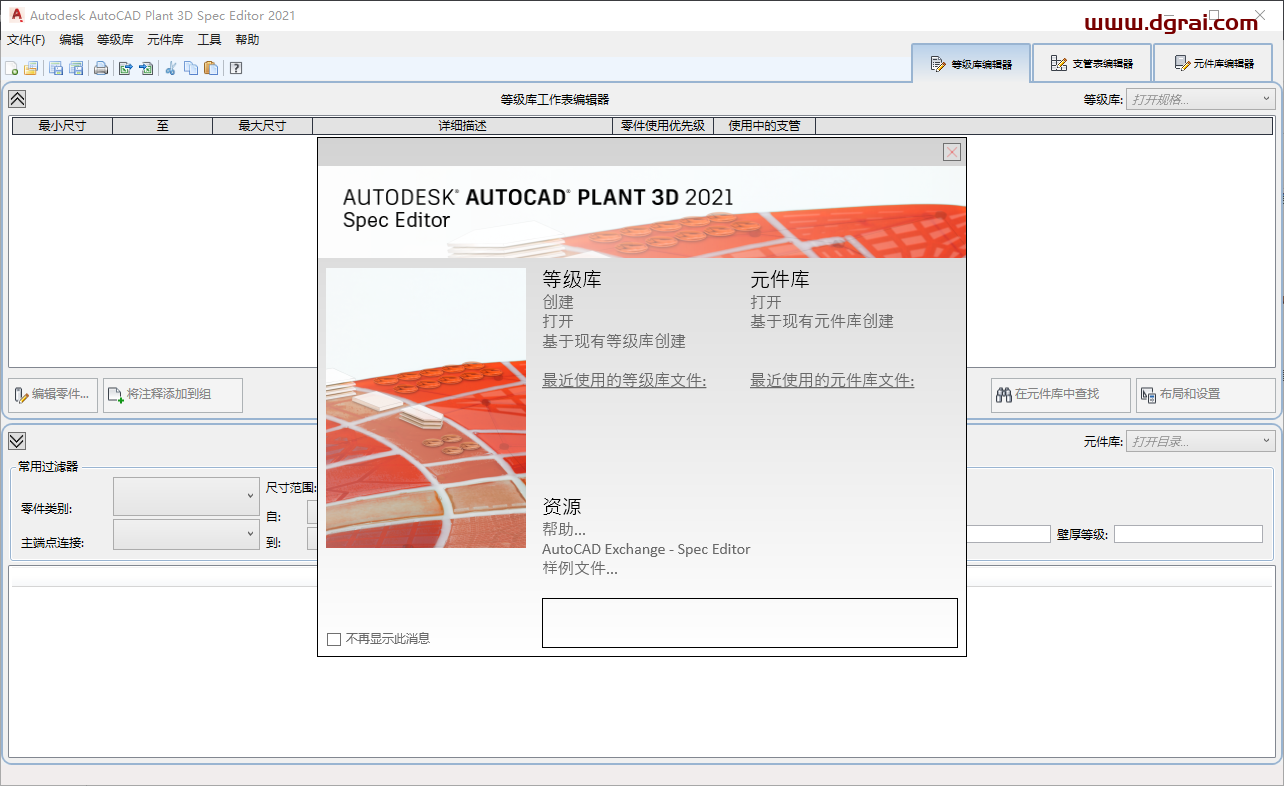The width and height of the screenshot is (1284, 786).
Task: Open the 帮助 menu
Action: coord(247,40)
